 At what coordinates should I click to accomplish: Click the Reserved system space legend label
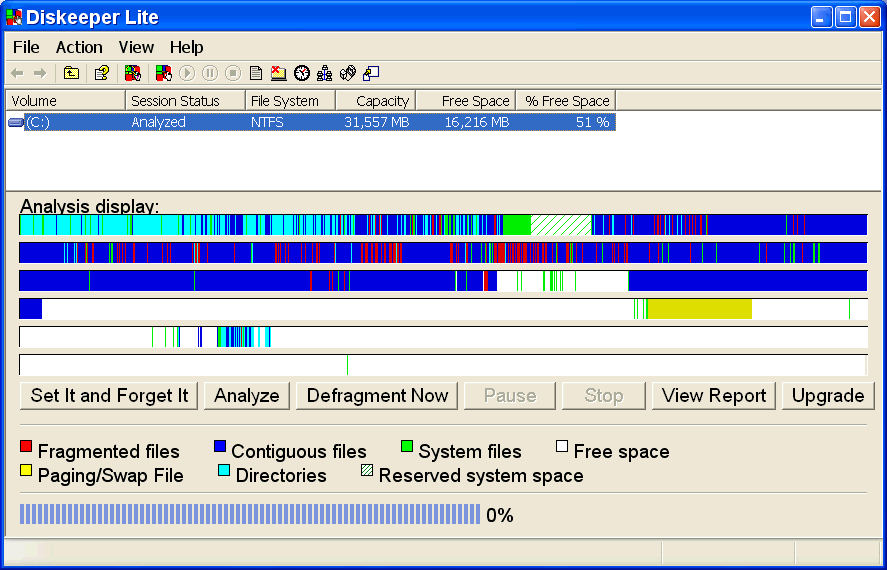[481, 475]
